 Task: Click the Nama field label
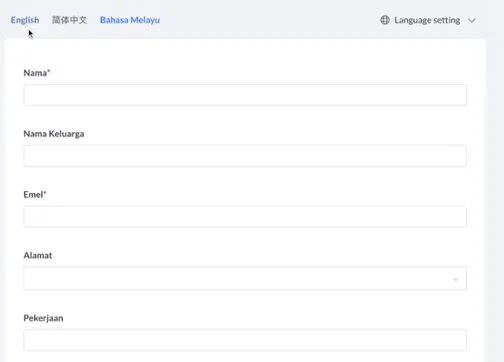click(x=35, y=73)
